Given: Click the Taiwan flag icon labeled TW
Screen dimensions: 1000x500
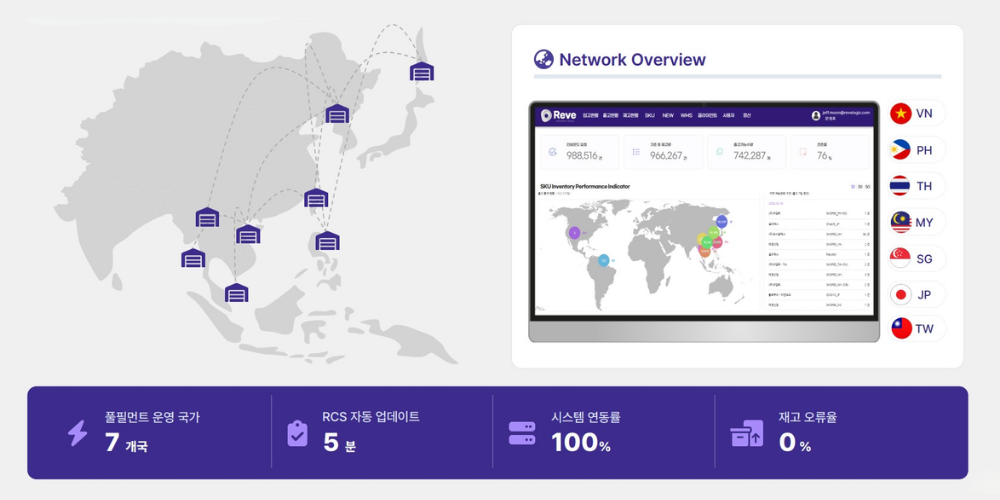Looking at the screenshot, I should (901, 328).
